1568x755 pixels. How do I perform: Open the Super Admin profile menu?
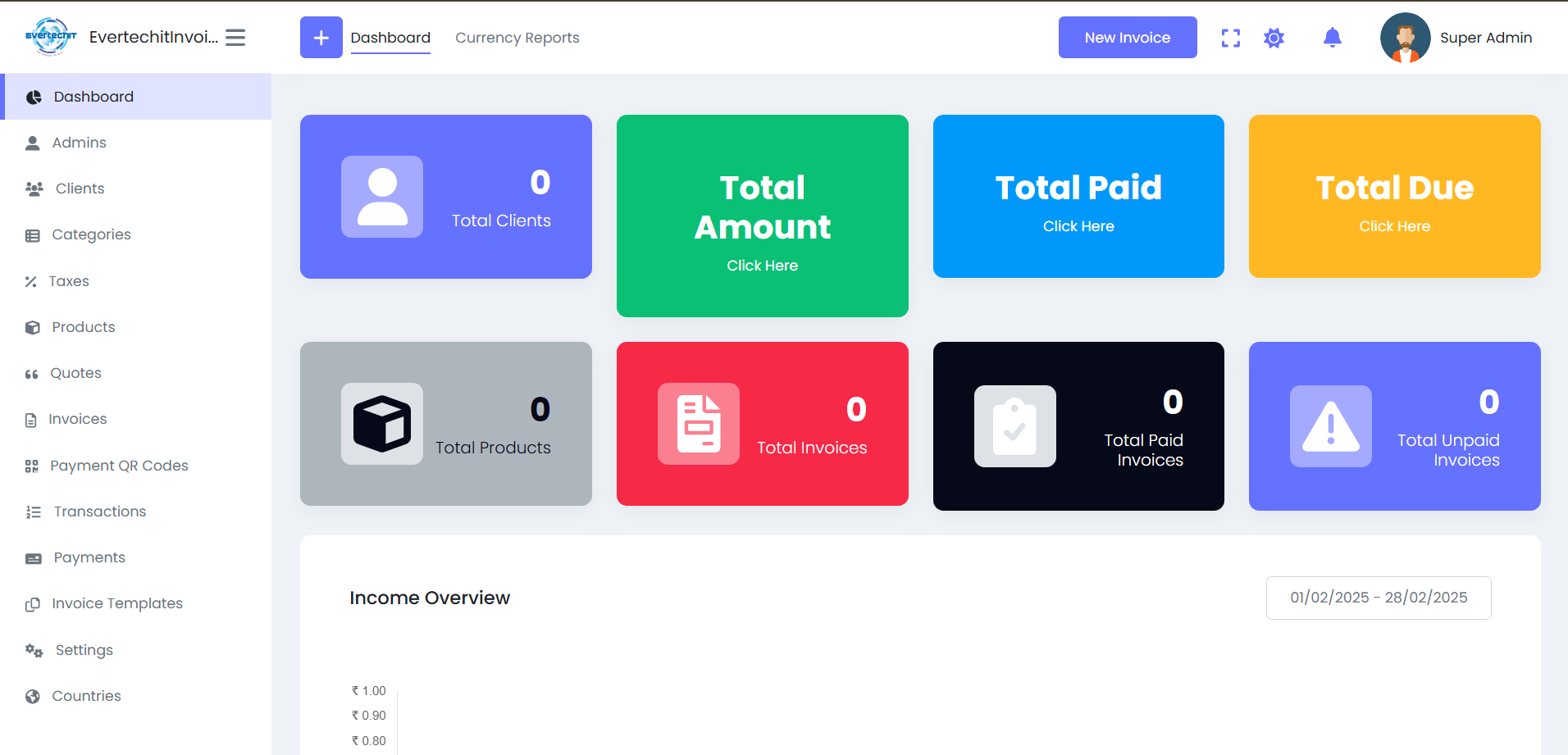(x=1485, y=38)
